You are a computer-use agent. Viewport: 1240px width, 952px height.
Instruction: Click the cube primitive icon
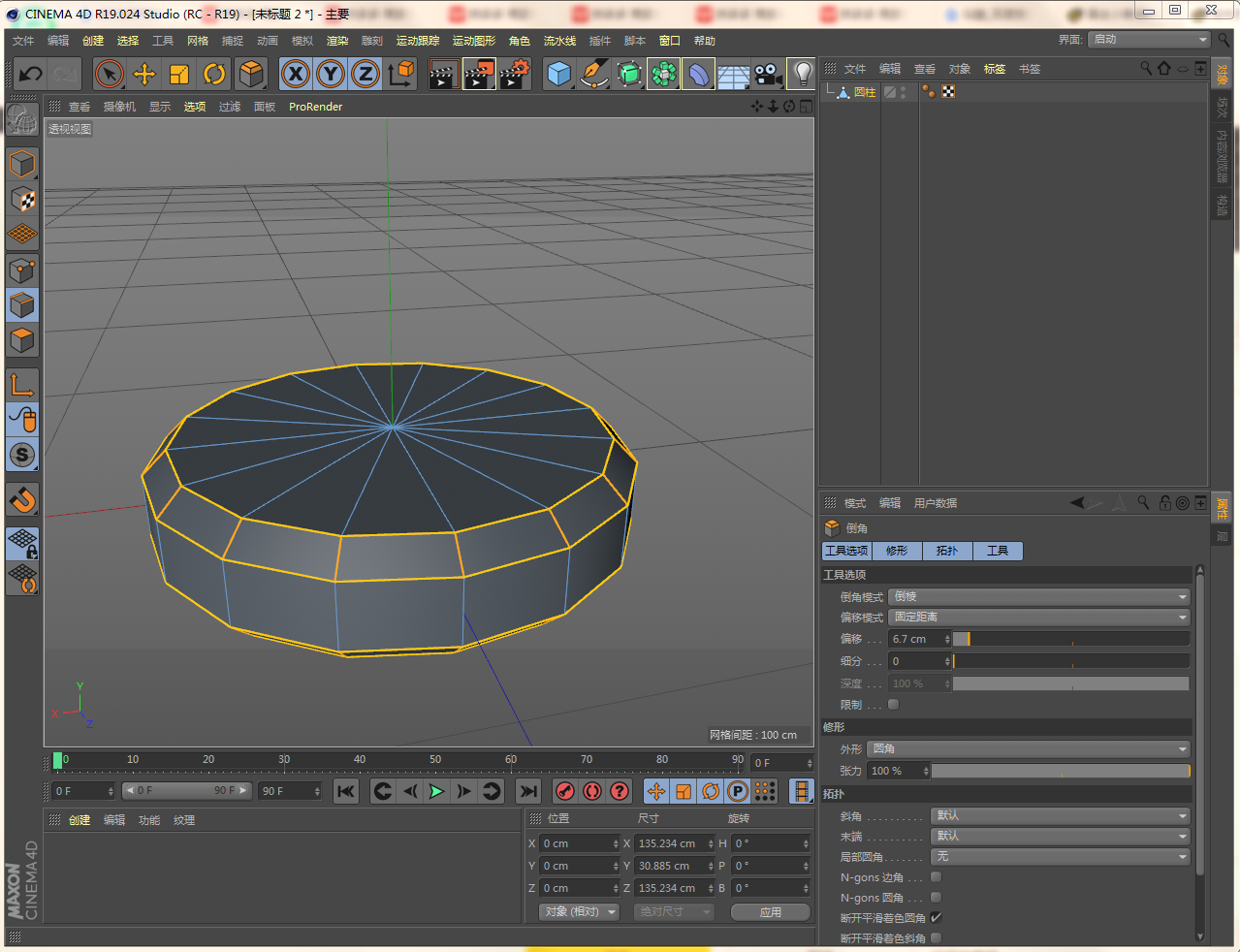(559, 74)
